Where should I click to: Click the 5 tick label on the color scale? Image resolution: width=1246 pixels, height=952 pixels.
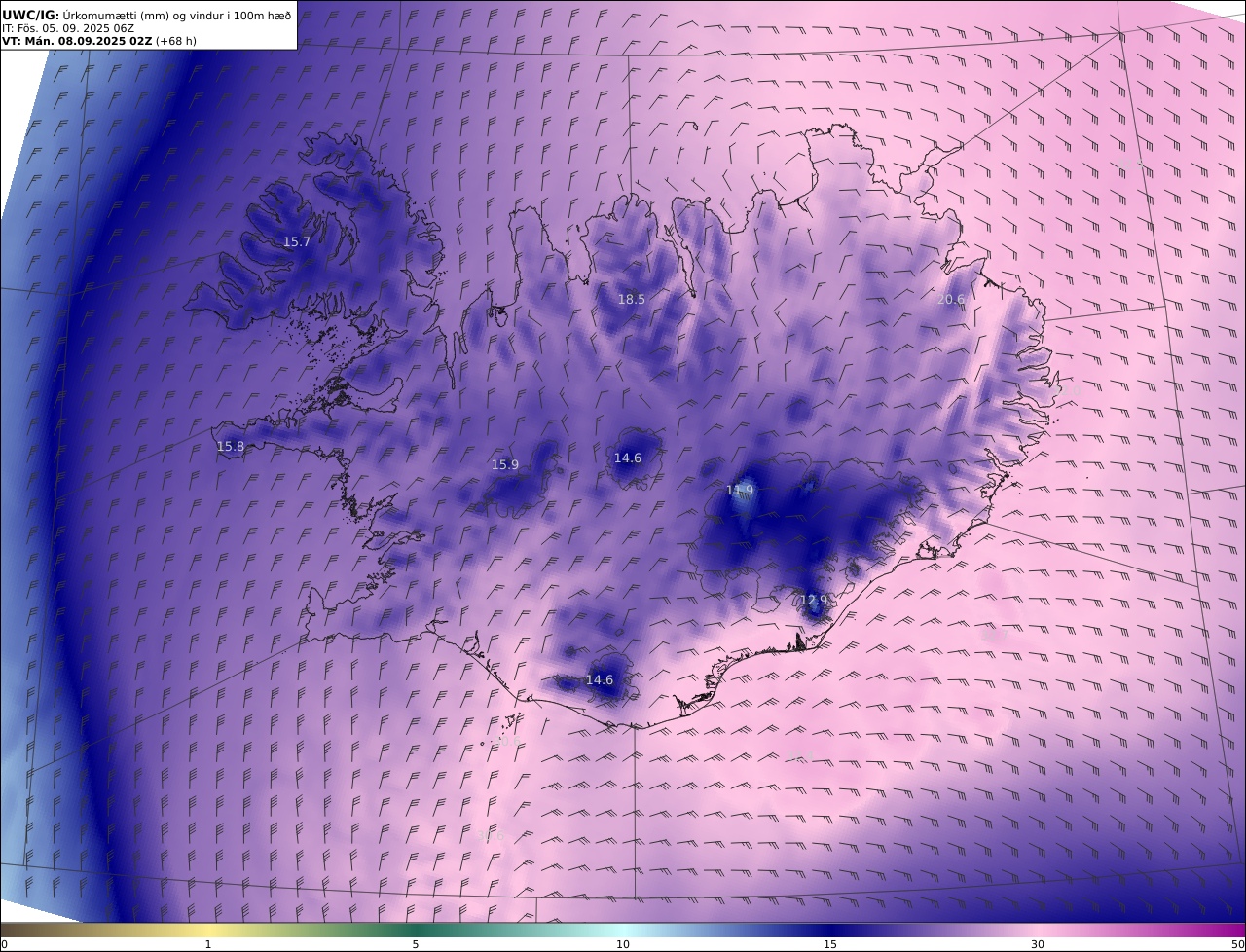(416, 944)
